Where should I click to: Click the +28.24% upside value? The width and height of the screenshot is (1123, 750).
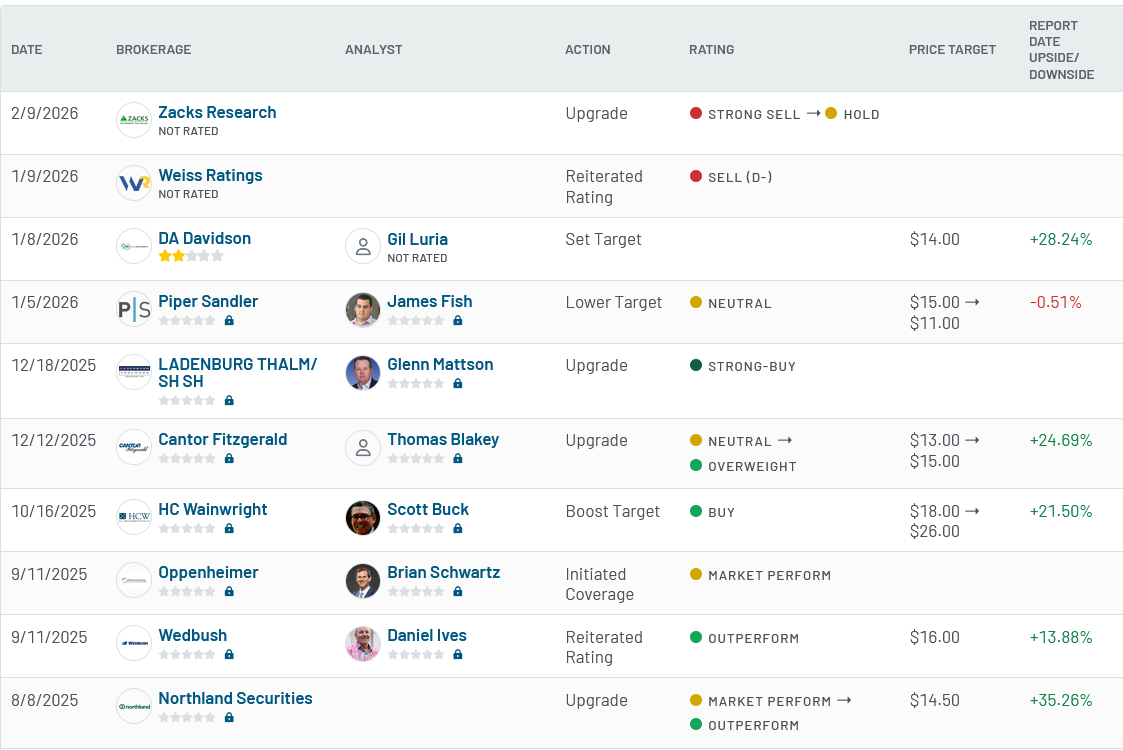[1061, 239]
